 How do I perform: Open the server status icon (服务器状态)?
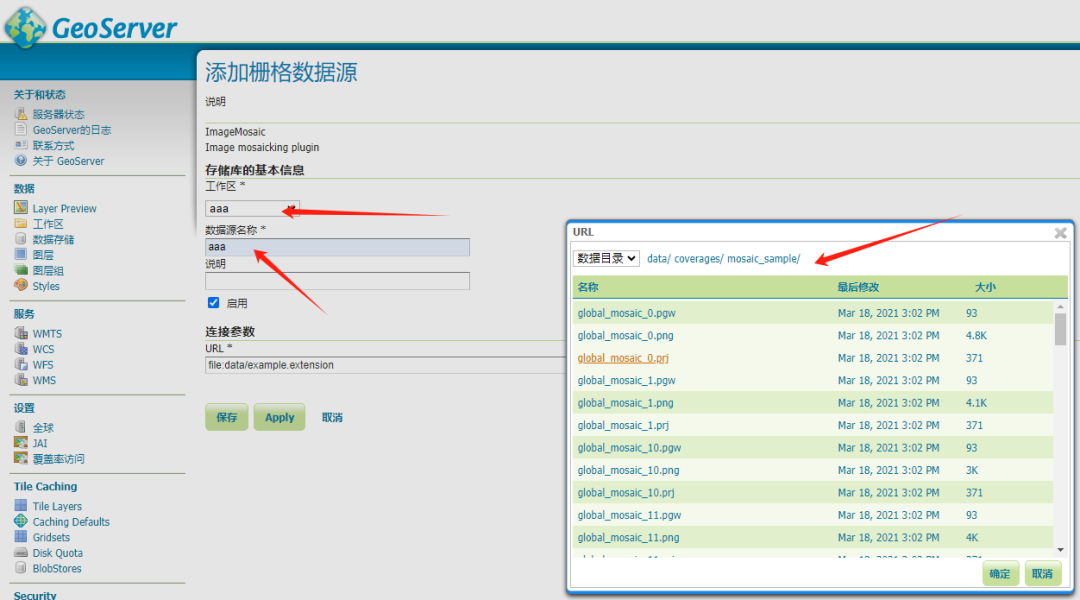21,114
